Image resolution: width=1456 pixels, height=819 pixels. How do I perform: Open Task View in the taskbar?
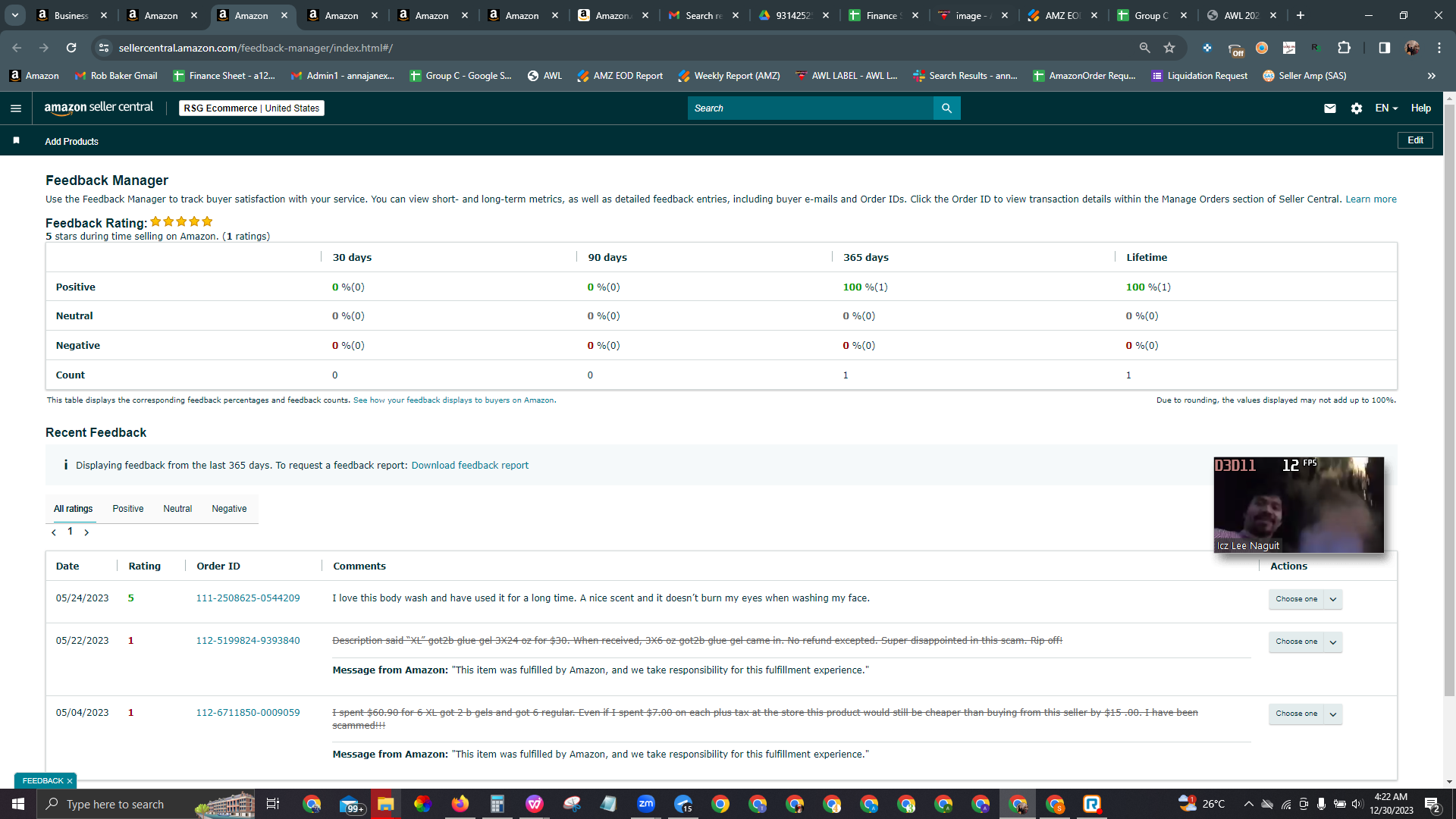(273, 804)
